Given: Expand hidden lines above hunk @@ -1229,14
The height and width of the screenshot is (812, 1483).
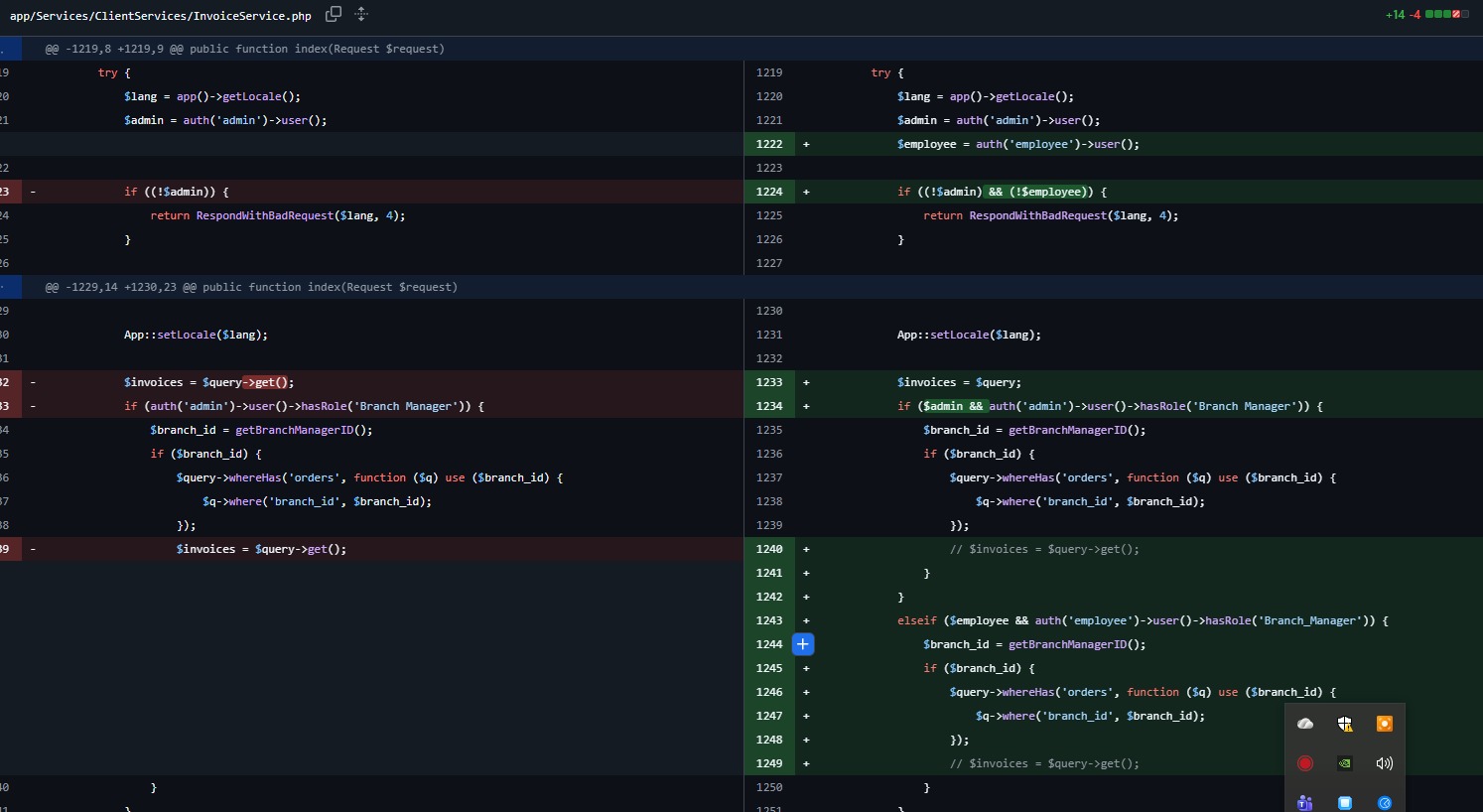Looking at the screenshot, I should pyautogui.click(x=11, y=287).
